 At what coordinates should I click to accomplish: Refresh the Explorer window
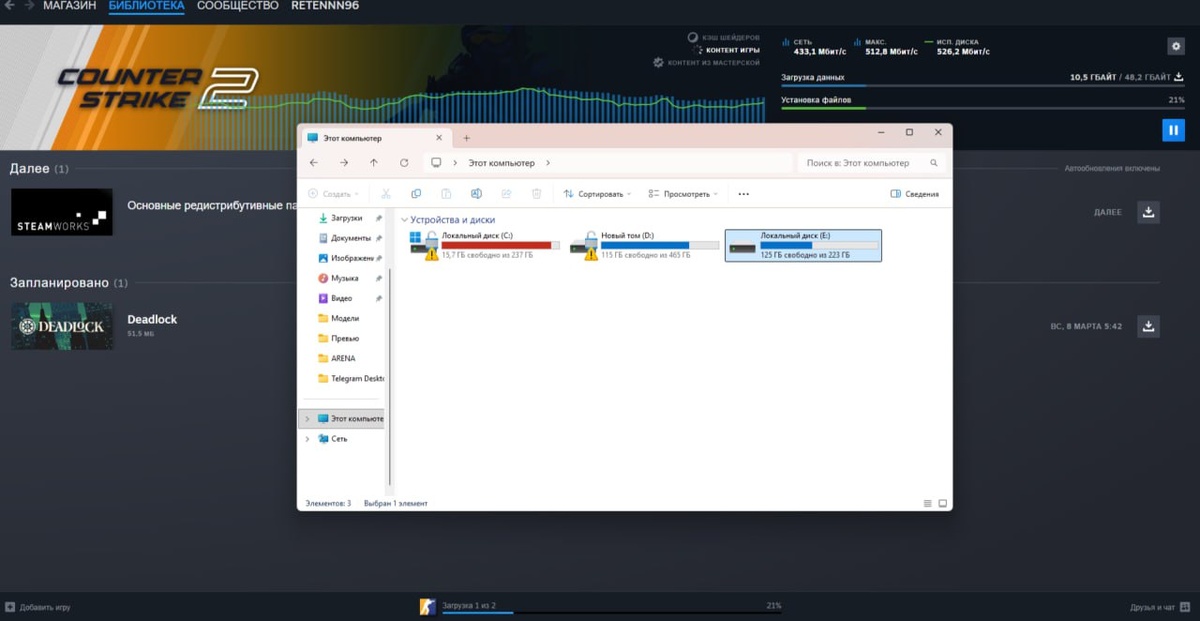(x=404, y=163)
